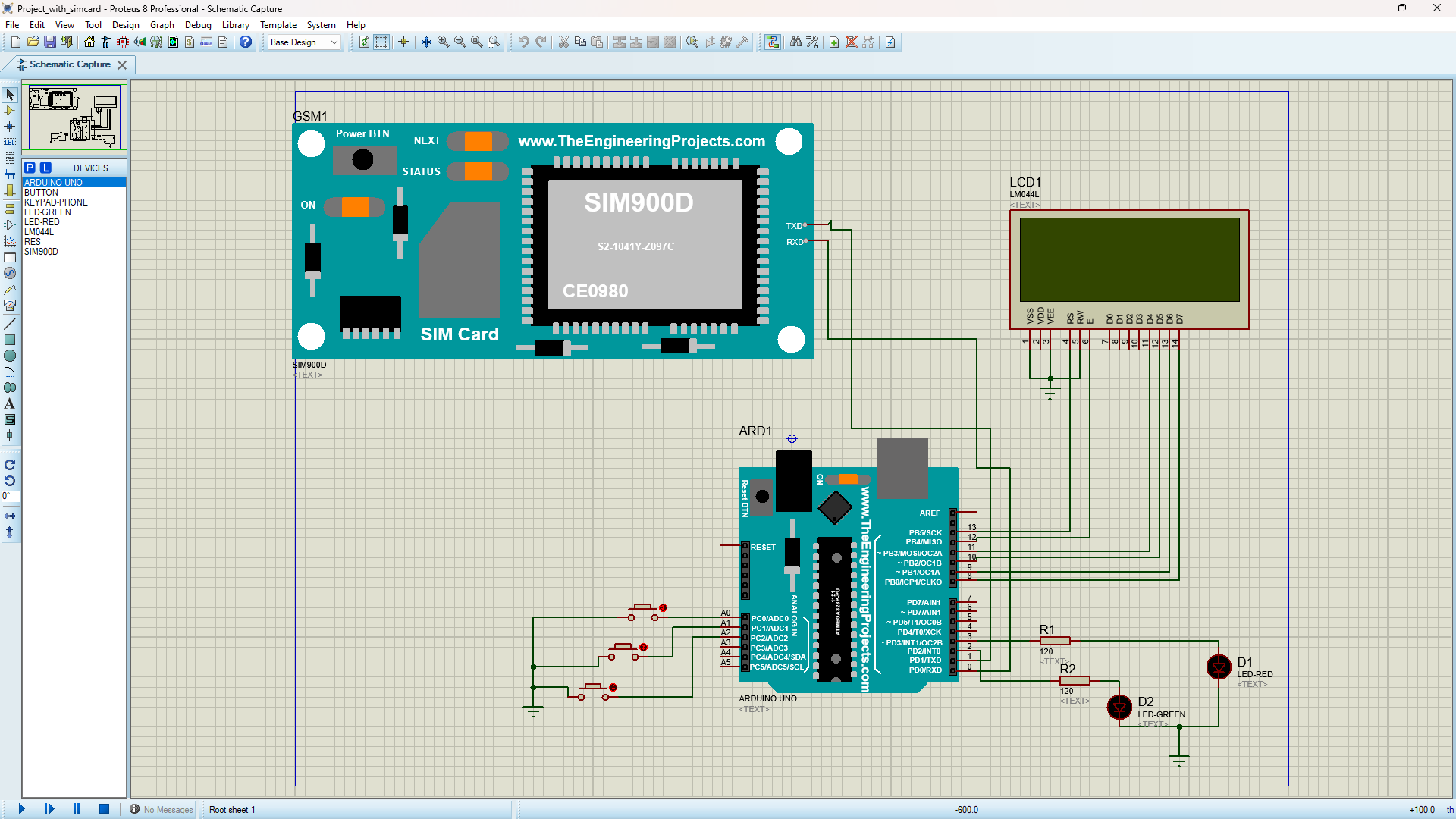1456x819 pixels.
Task: Select KEYPAD-PHONE in devices list
Action: [x=74, y=202]
